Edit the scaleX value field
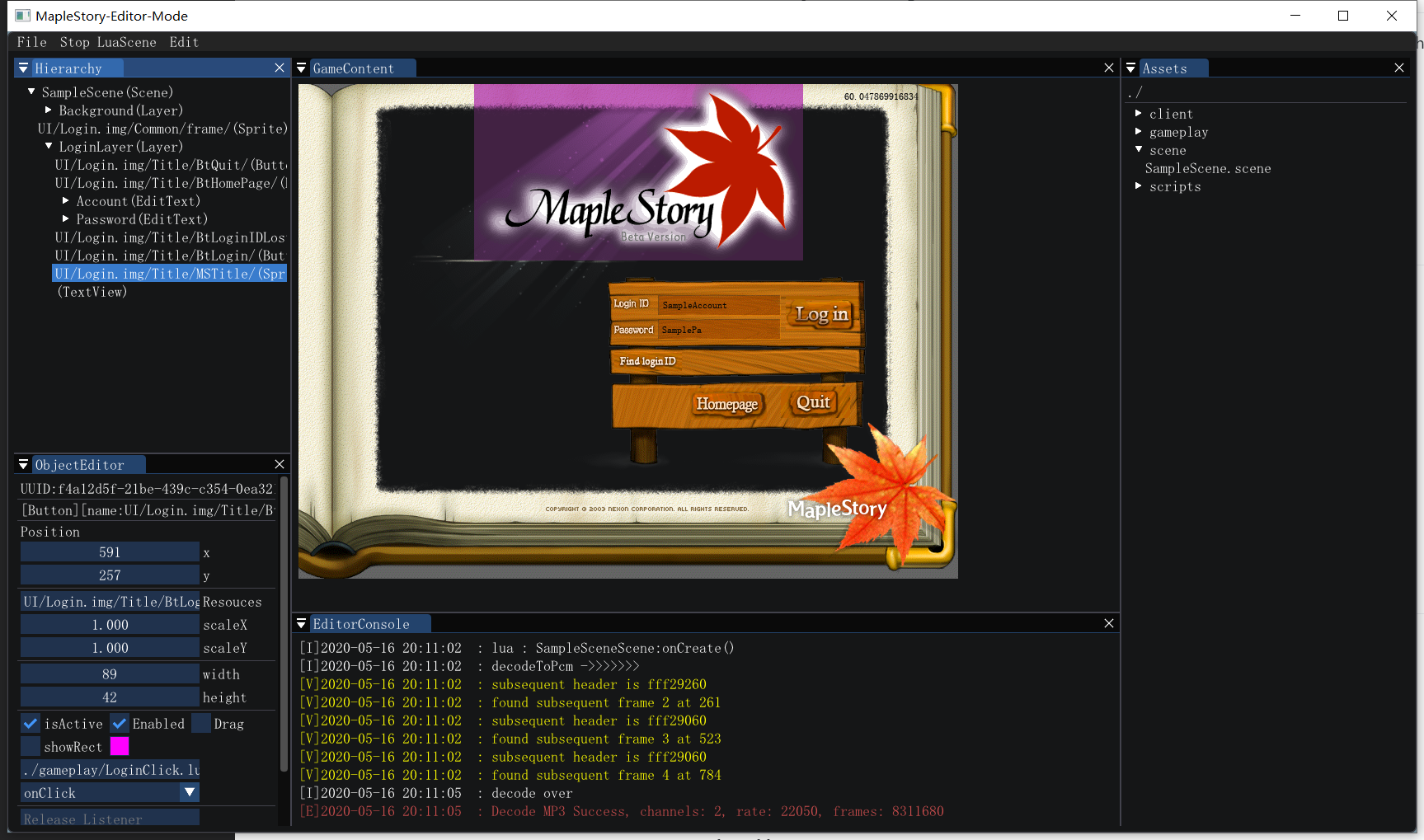 (x=110, y=625)
